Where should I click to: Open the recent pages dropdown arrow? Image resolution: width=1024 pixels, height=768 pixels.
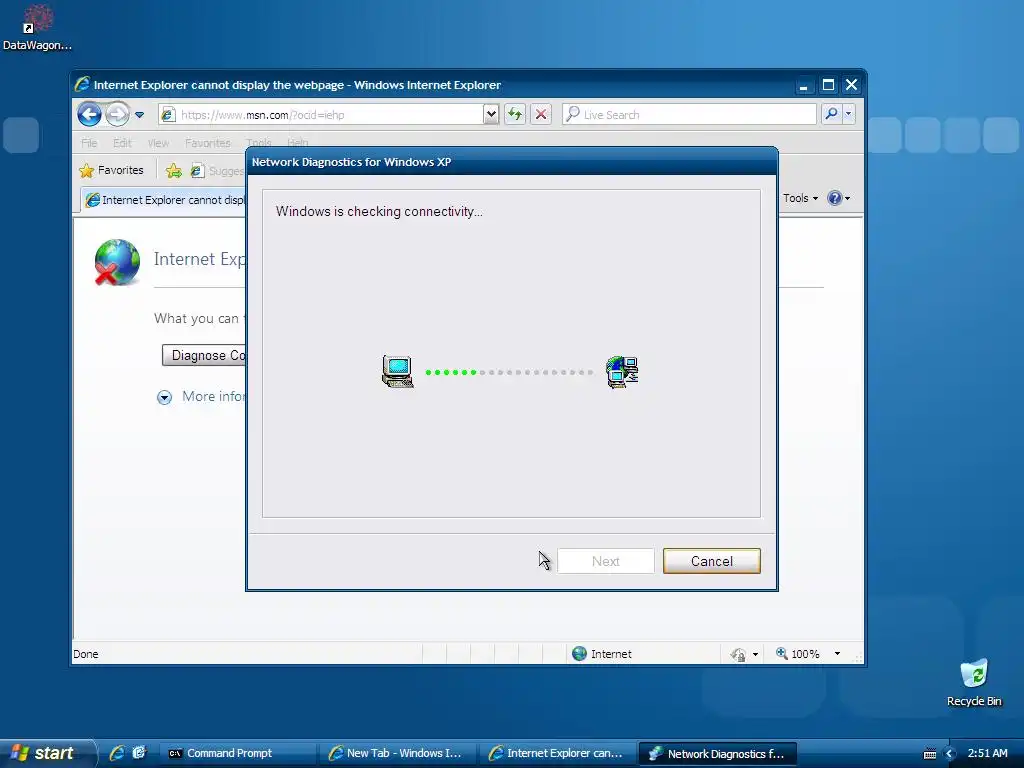139,115
